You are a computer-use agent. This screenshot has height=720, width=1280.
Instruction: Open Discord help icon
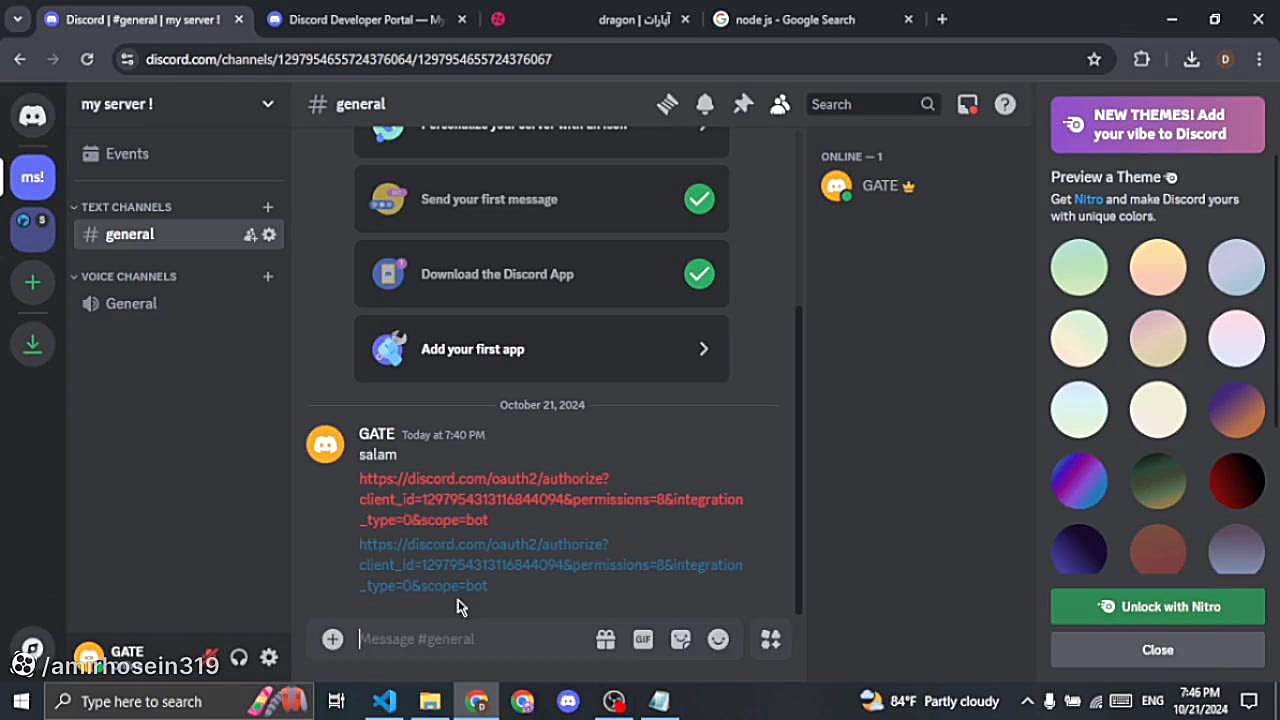pos(1005,104)
